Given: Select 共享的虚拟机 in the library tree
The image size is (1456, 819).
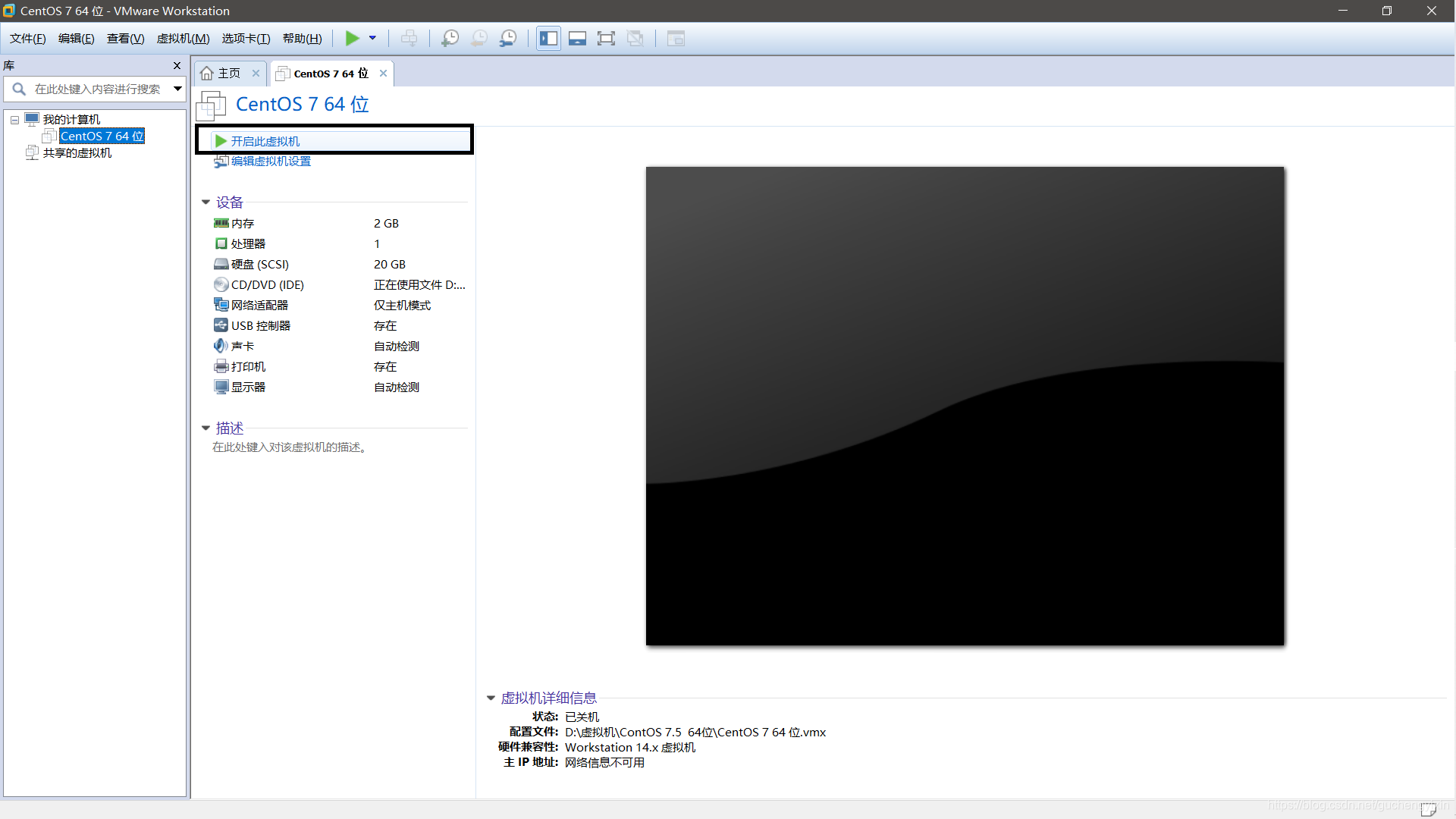Looking at the screenshot, I should point(77,153).
